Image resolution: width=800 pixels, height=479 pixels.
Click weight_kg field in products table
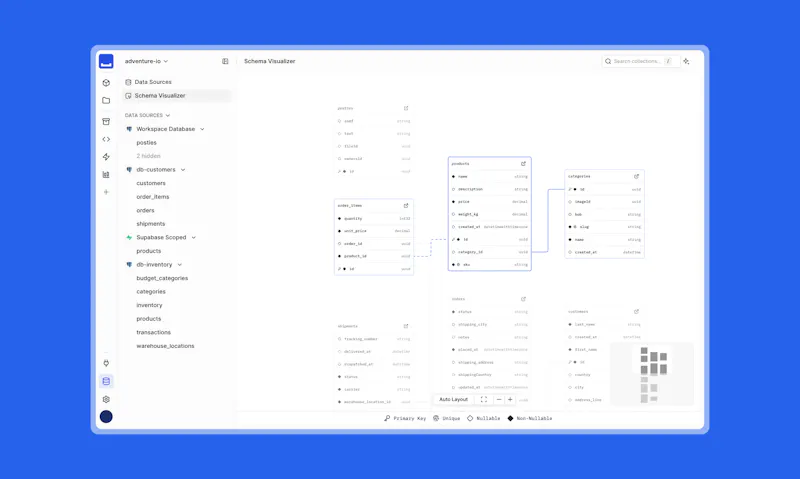click(x=490, y=214)
